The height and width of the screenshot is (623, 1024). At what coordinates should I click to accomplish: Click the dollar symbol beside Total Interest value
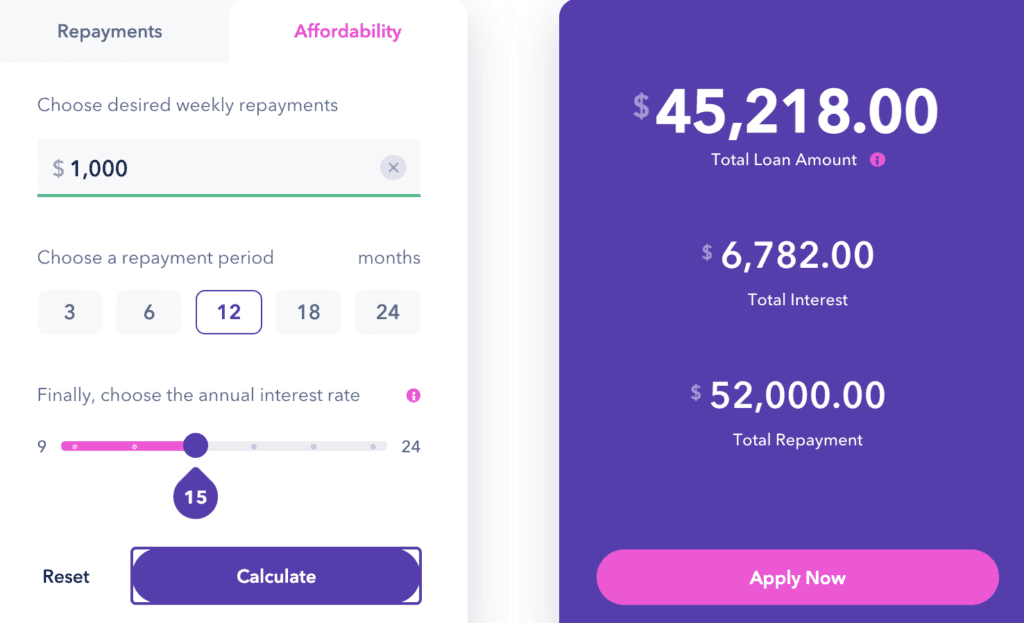[x=706, y=250]
